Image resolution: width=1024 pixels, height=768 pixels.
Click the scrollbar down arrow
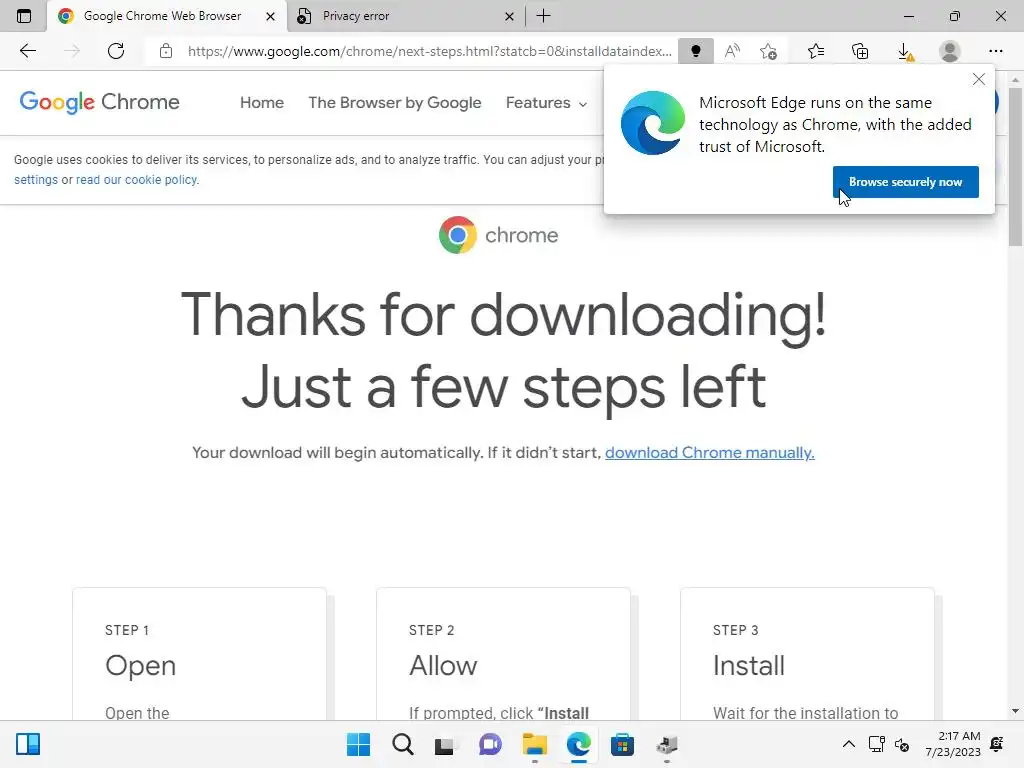[x=1015, y=711]
